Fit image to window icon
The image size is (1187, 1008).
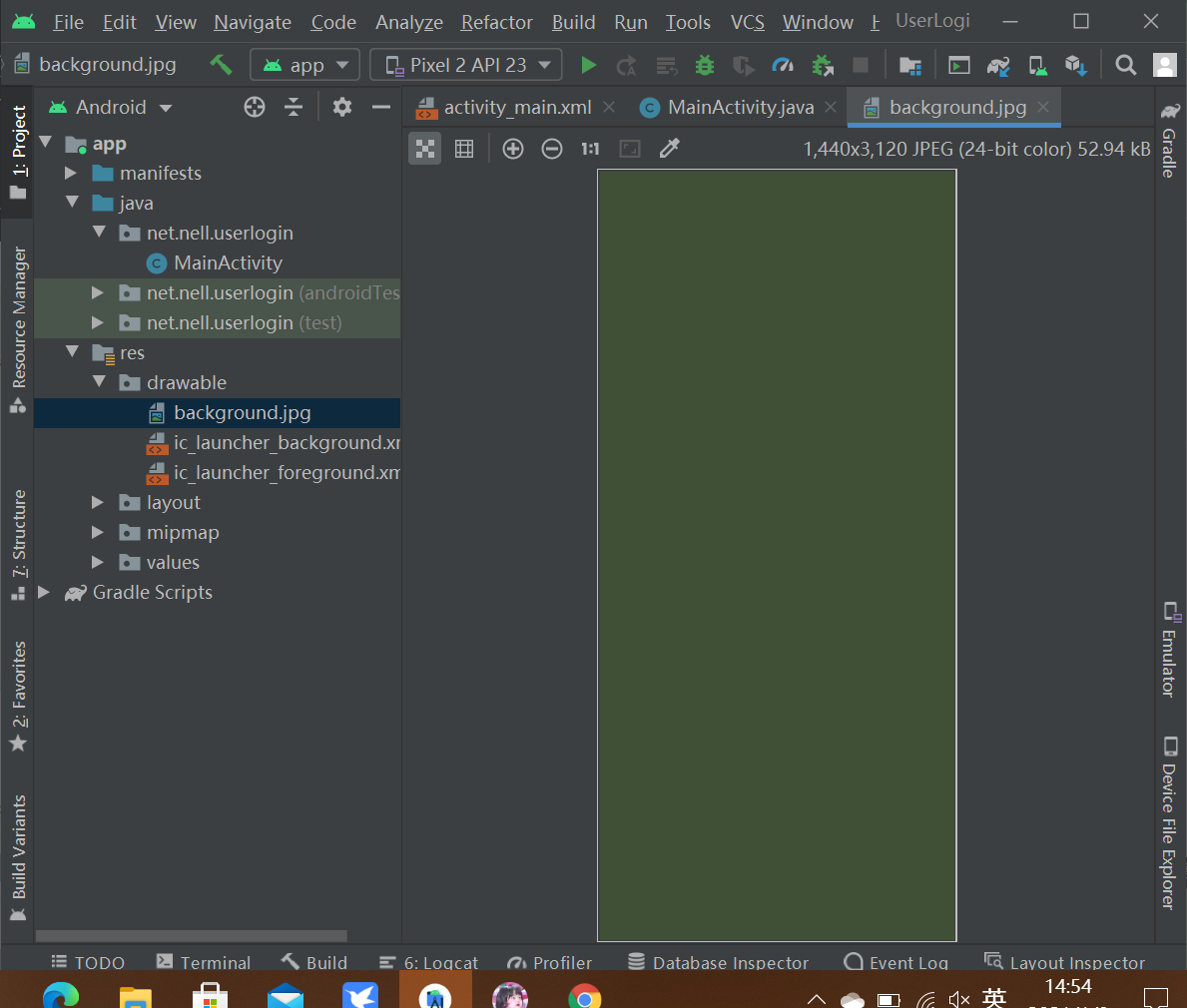(630, 149)
